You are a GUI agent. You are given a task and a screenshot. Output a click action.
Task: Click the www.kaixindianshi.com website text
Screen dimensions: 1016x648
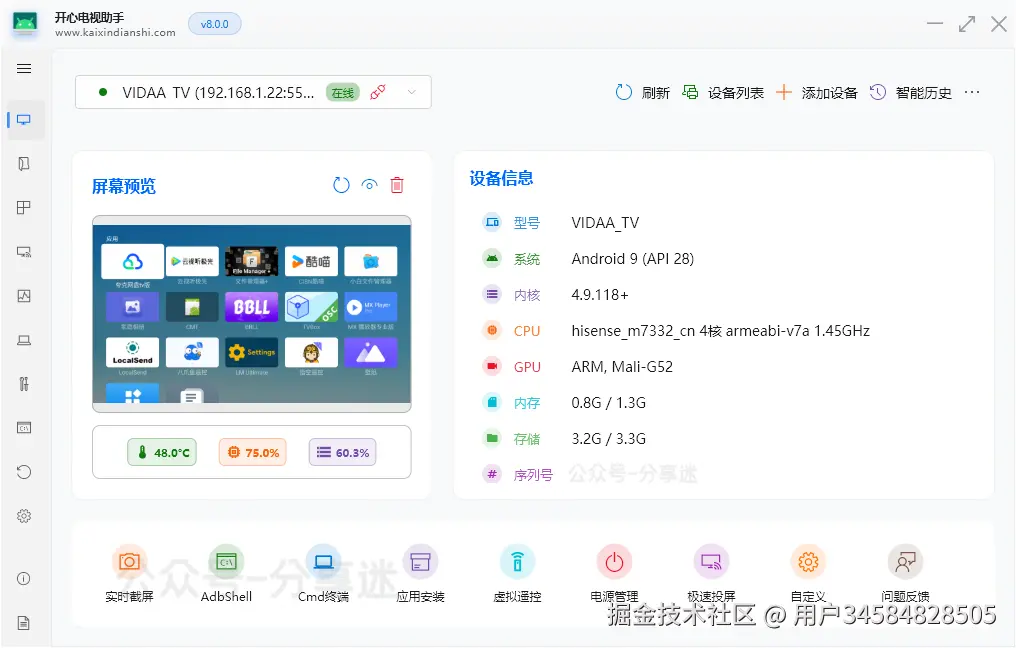[x=115, y=32]
